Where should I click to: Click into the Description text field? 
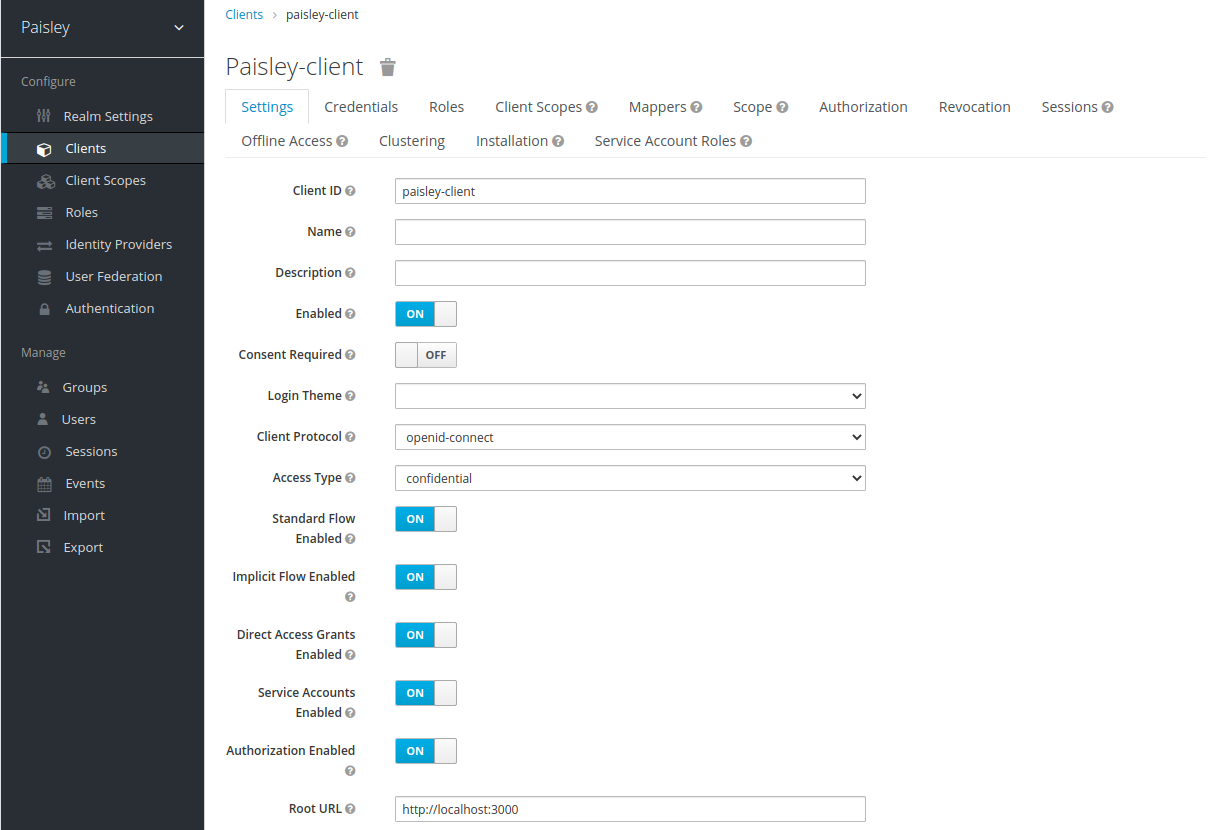tap(630, 273)
